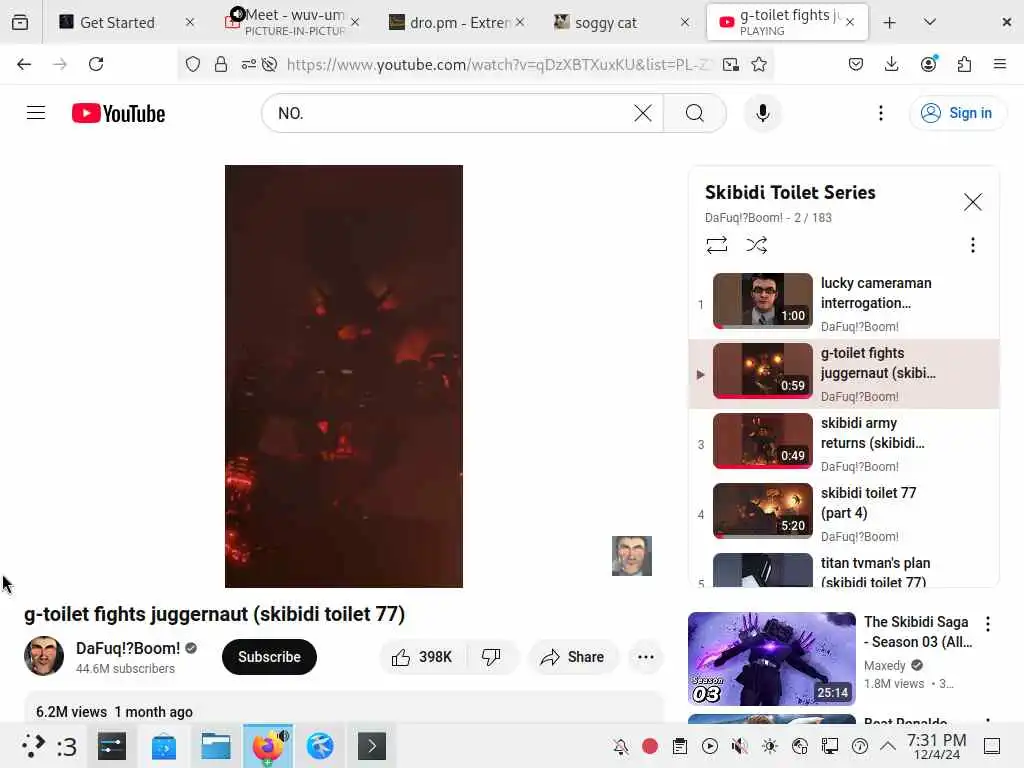Open skibidi toilet 77 (part 4) video
Viewport: 1024px width, 768px height.
[x=844, y=513]
